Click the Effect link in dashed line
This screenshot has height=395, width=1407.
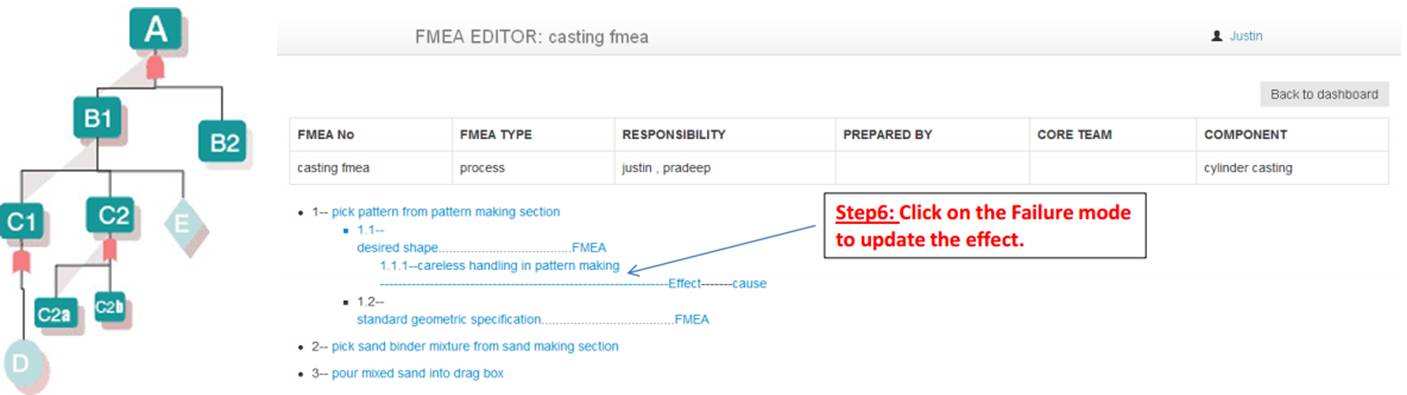[684, 283]
